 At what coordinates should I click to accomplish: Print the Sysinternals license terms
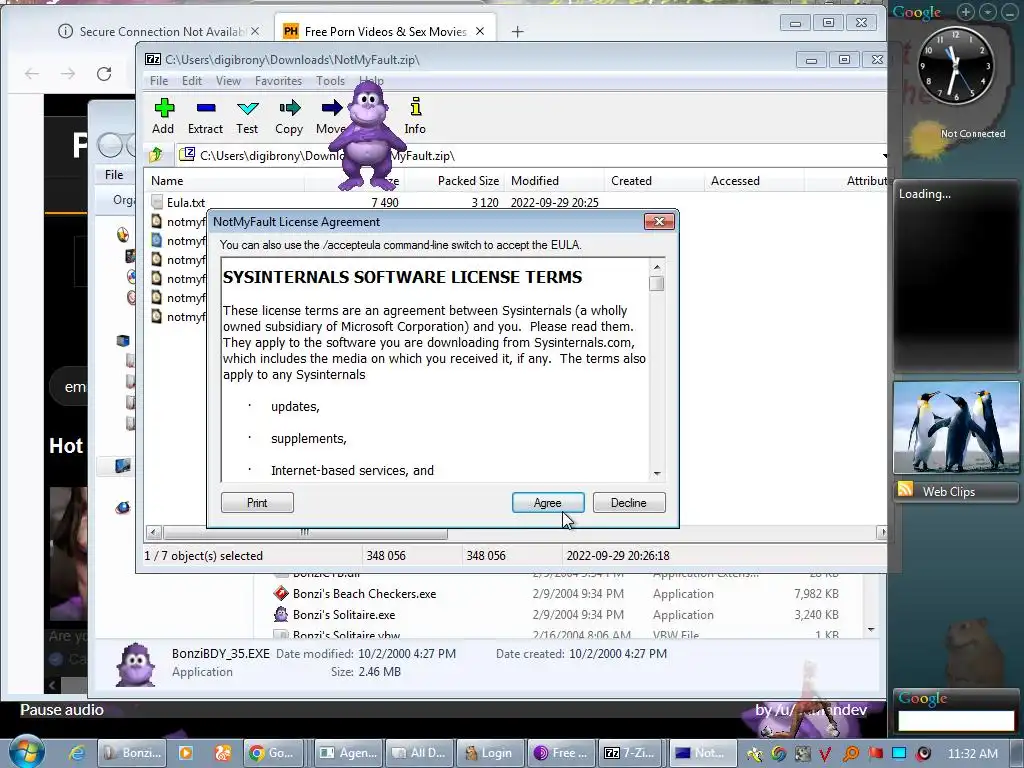click(257, 502)
